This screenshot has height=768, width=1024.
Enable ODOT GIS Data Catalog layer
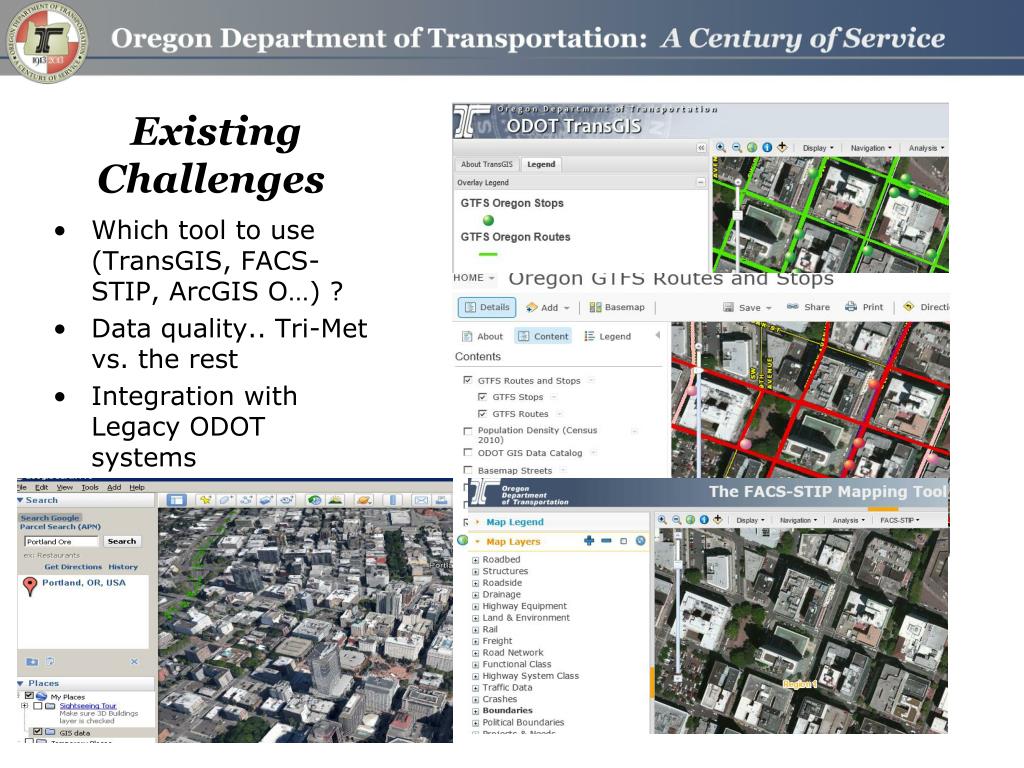[468, 452]
